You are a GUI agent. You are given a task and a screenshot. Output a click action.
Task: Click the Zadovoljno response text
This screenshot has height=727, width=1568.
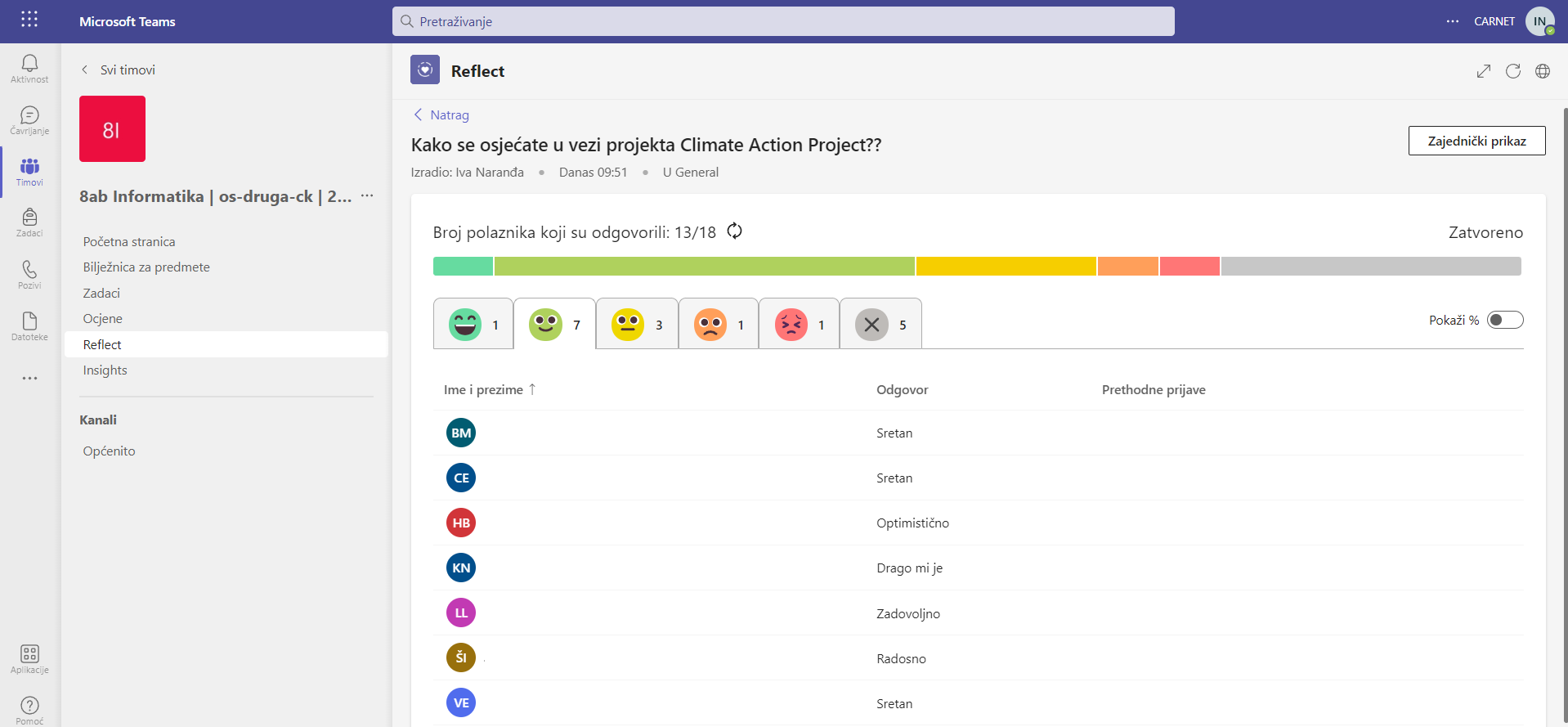tap(908, 613)
